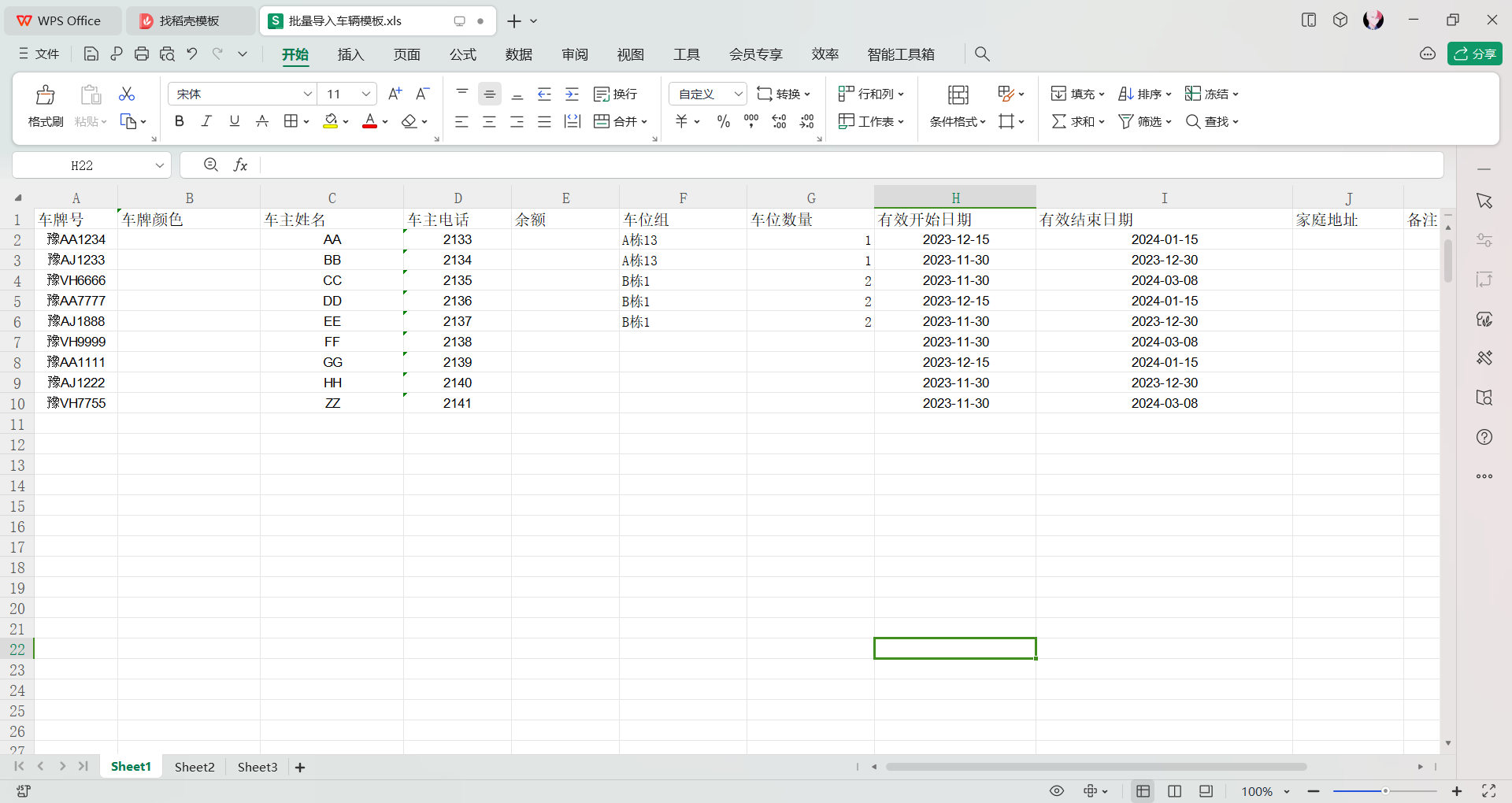Click the formula bar input field
Image resolution: width=1512 pixels, height=803 pixels.
(851, 165)
